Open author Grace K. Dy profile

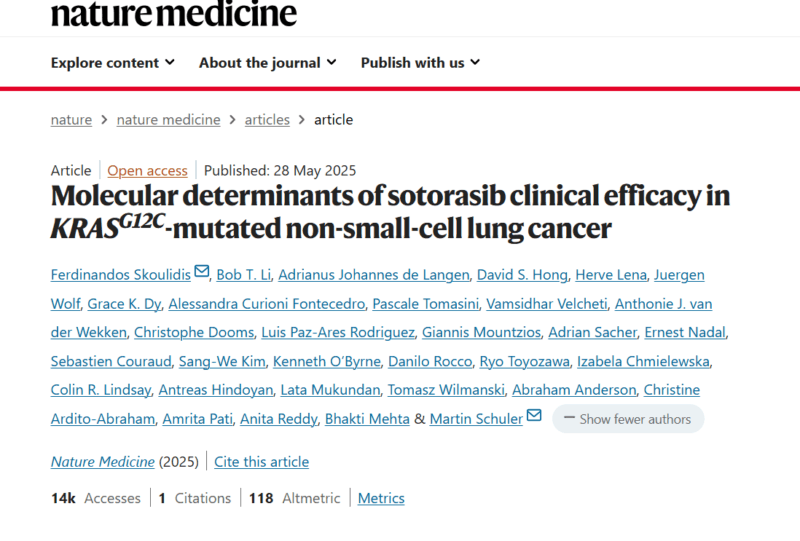[124, 304]
